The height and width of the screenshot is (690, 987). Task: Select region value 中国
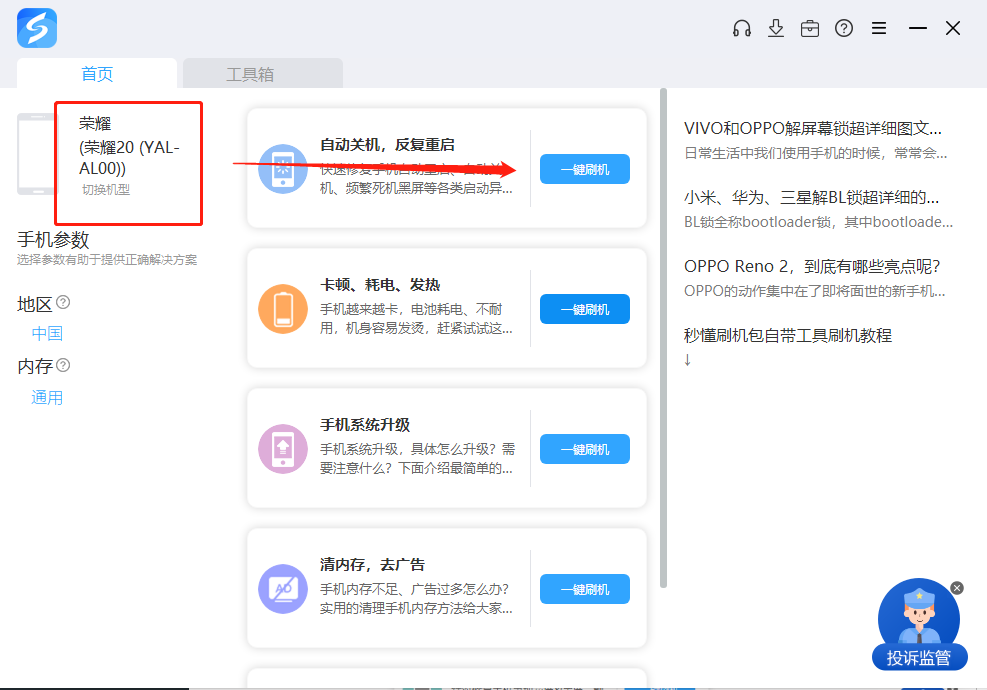(47, 333)
